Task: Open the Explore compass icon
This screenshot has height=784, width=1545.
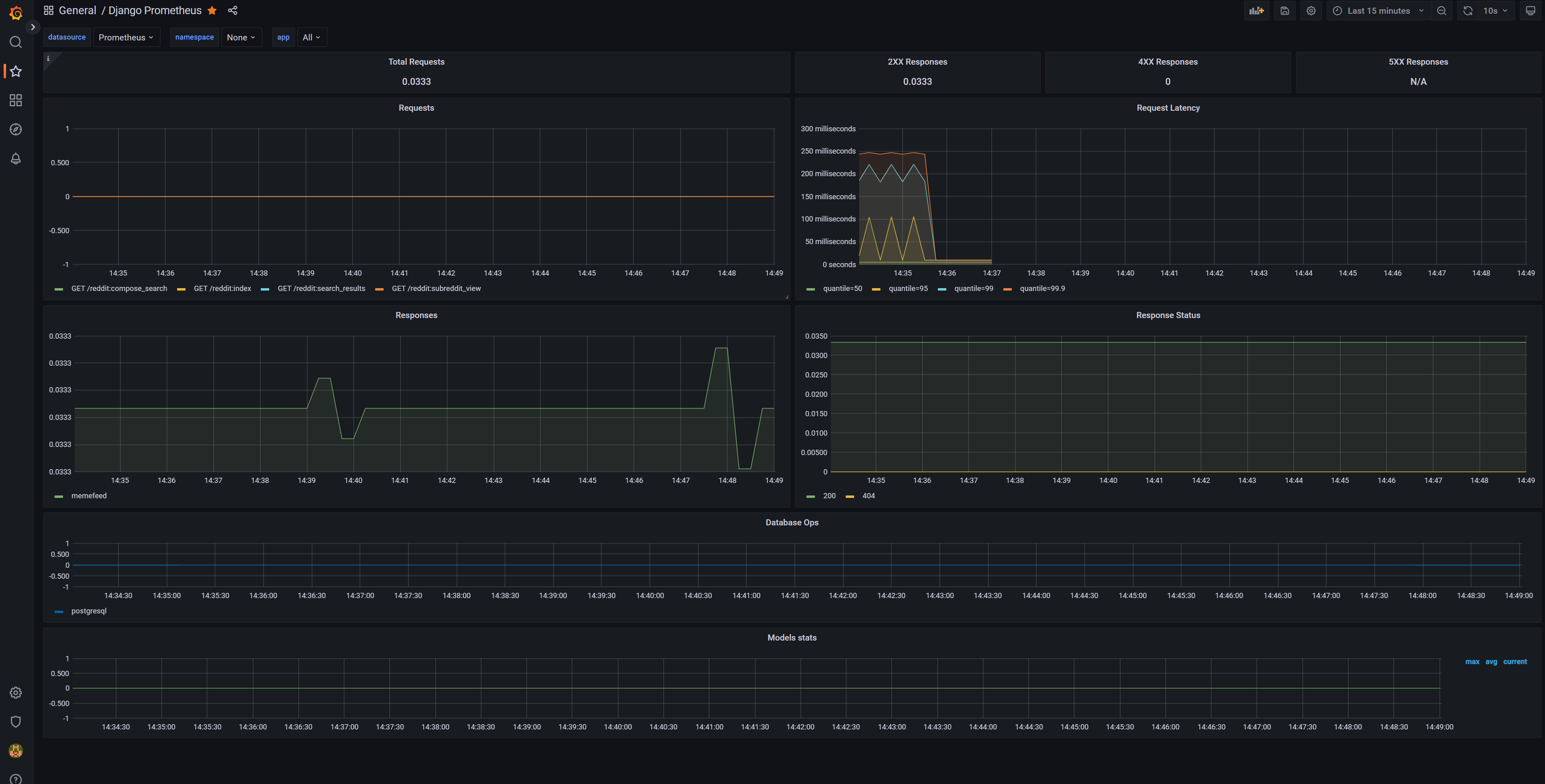Action: [x=16, y=129]
